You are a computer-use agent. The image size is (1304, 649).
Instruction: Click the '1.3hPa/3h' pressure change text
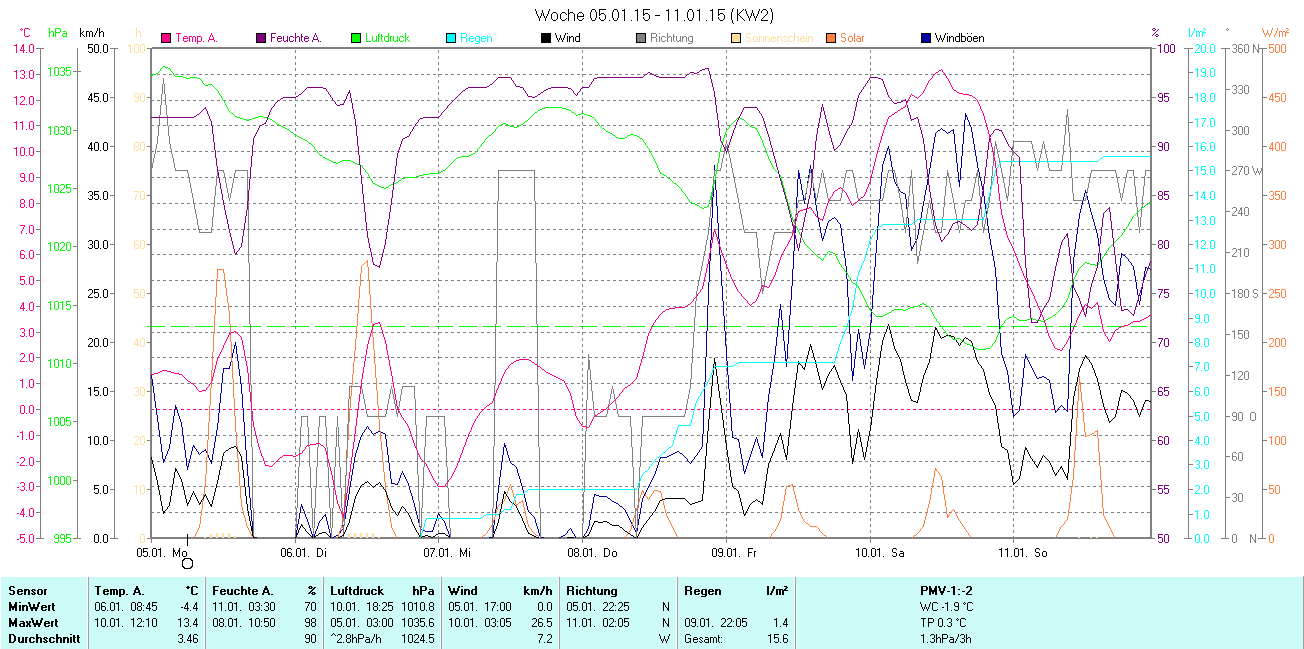tap(945, 639)
